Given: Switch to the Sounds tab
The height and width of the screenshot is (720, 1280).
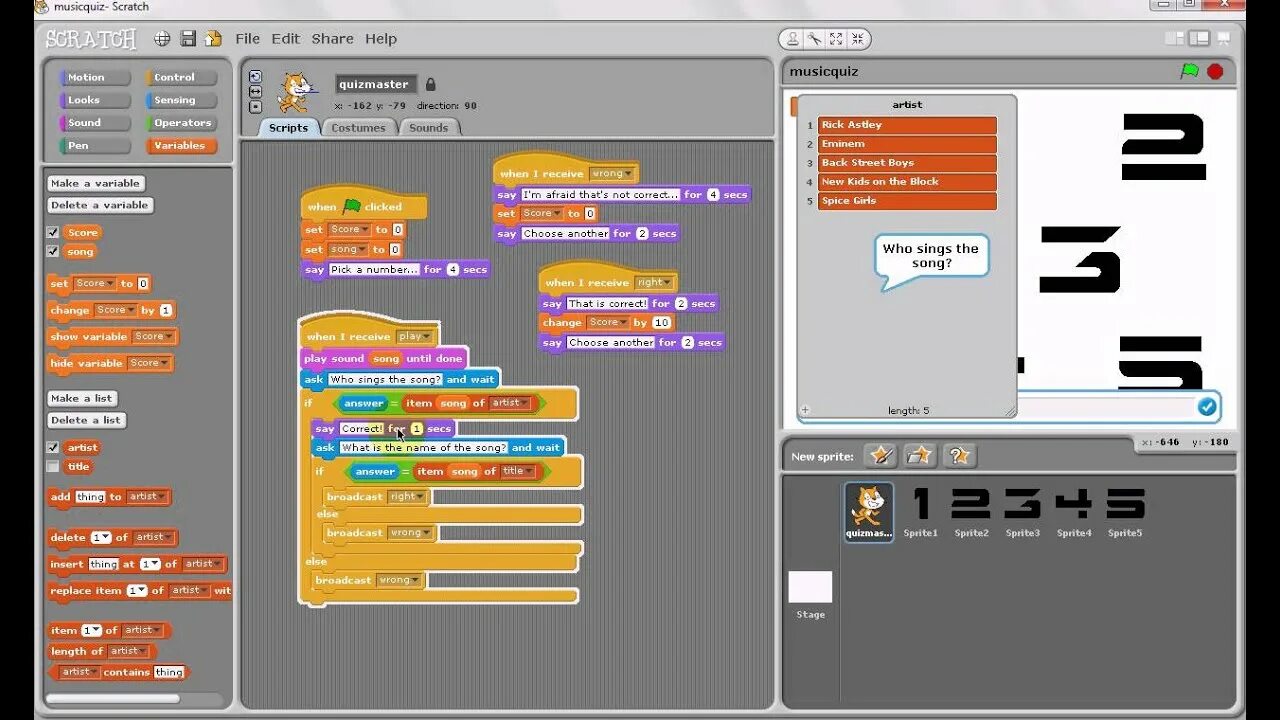Looking at the screenshot, I should point(428,128).
